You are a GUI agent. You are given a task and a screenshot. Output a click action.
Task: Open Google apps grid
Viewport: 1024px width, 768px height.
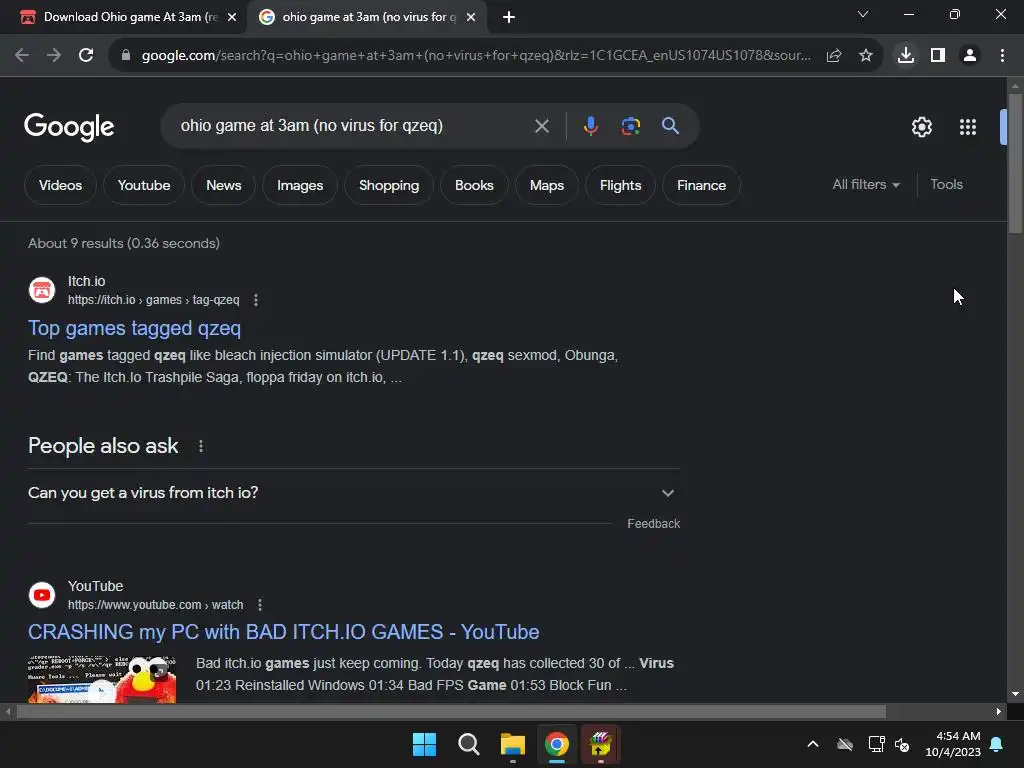(968, 127)
